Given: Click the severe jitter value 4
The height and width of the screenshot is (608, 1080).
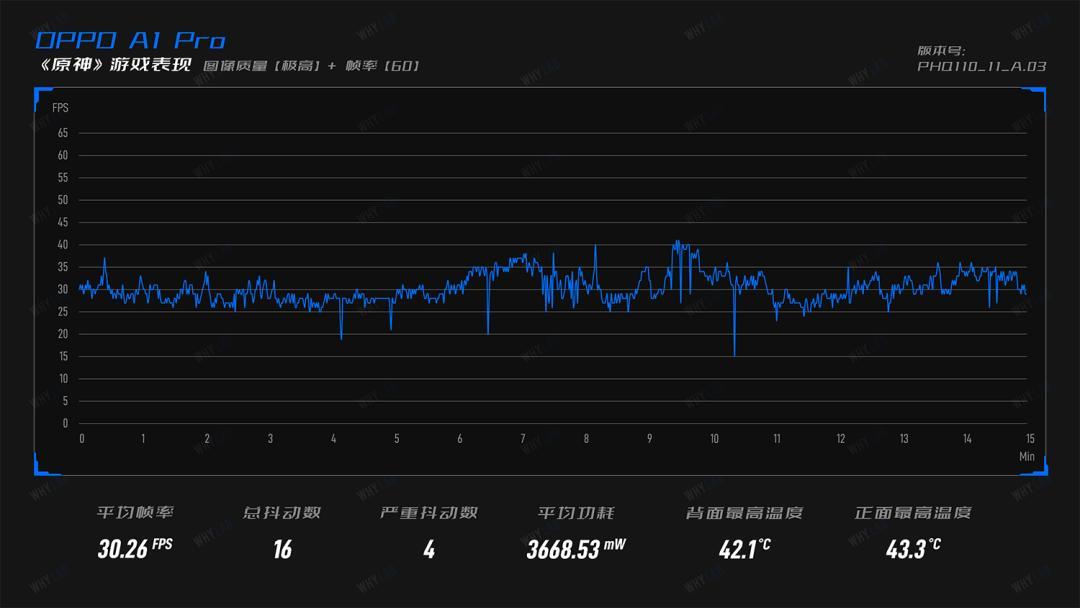Looking at the screenshot, I should (x=429, y=549).
